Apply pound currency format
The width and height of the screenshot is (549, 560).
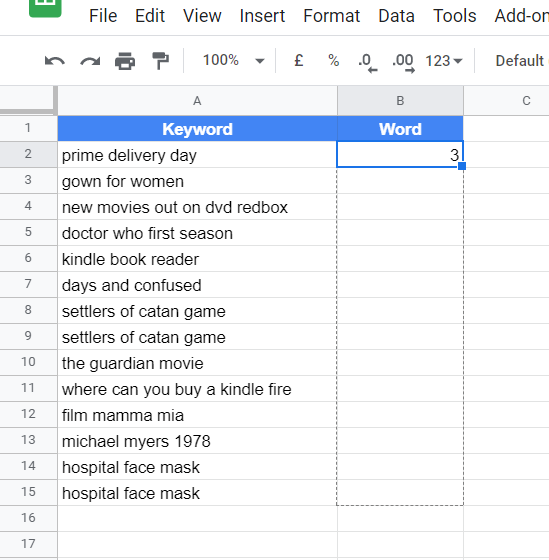(x=299, y=60)
